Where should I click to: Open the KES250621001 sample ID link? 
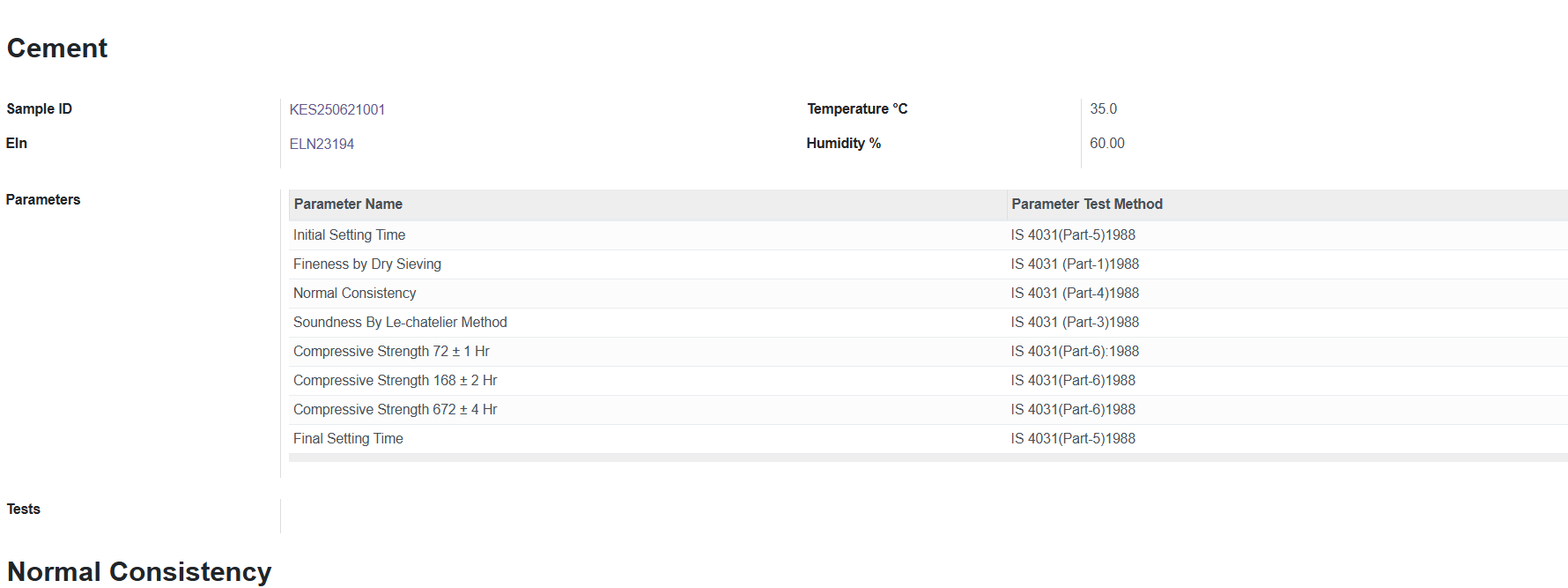point(337,109)
